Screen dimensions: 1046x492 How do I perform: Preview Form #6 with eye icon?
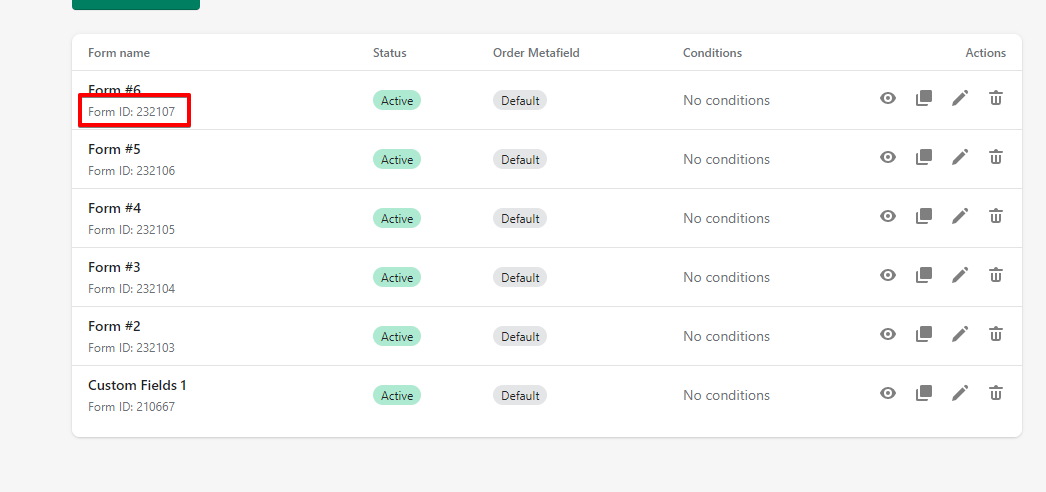coord(887,99)
